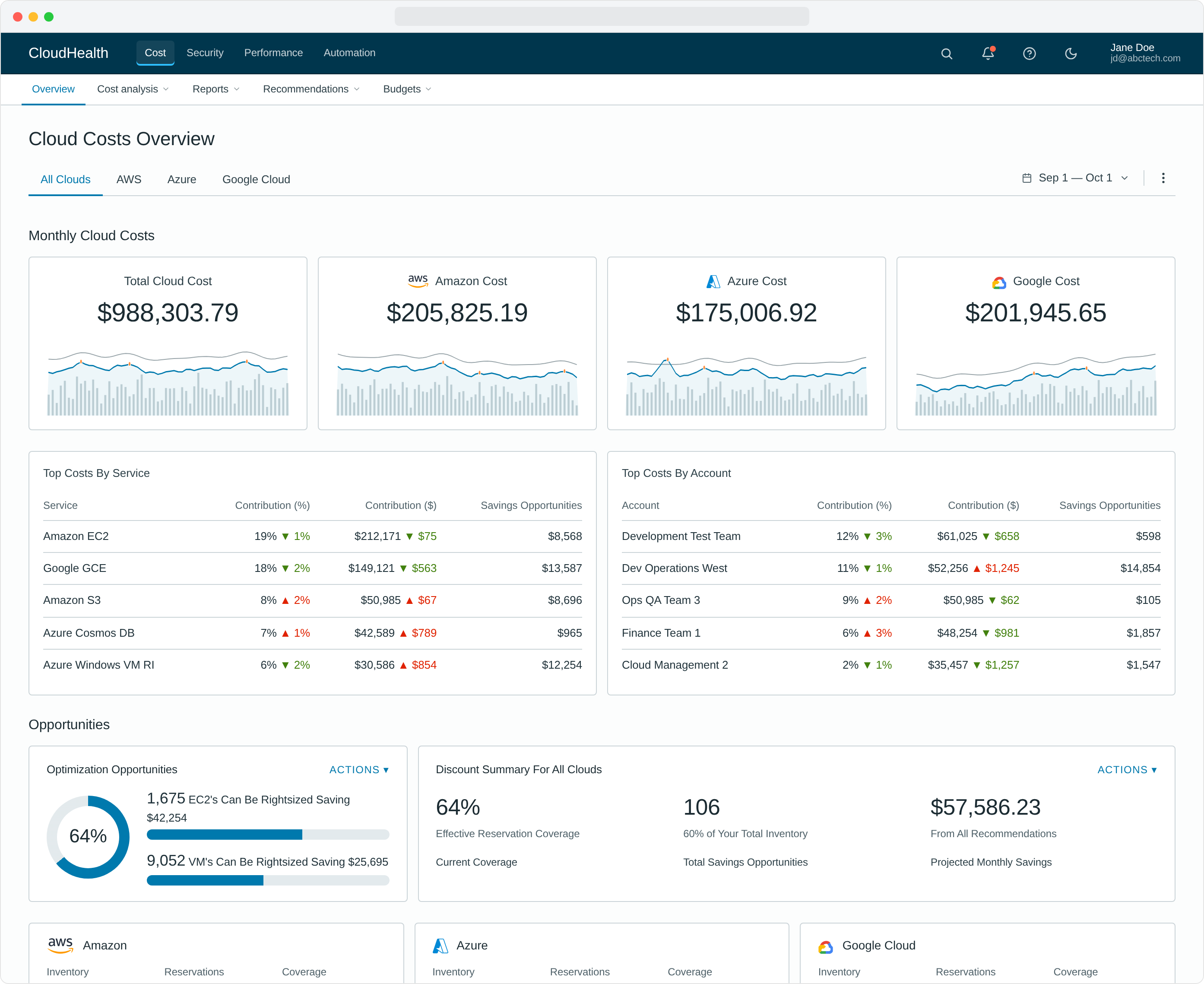Click the 64% donut chart
This screenshot has width=1204, height=984.
(x=88, y=837)
